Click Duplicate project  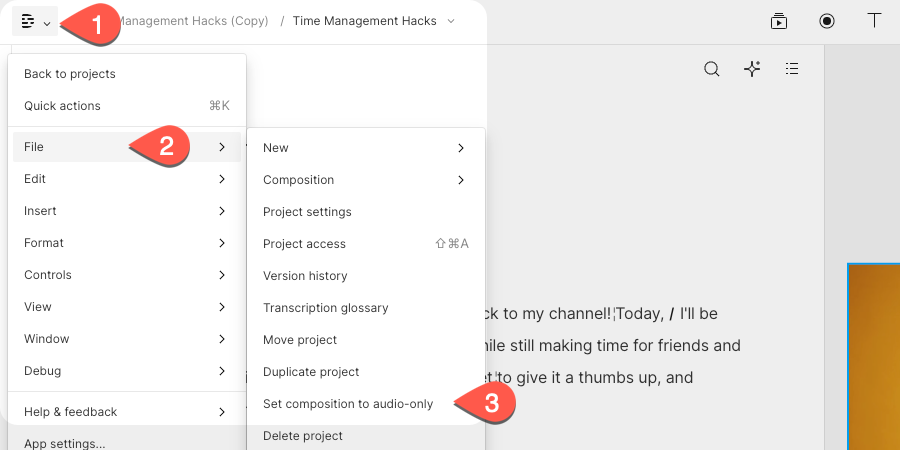pos(311,372)
